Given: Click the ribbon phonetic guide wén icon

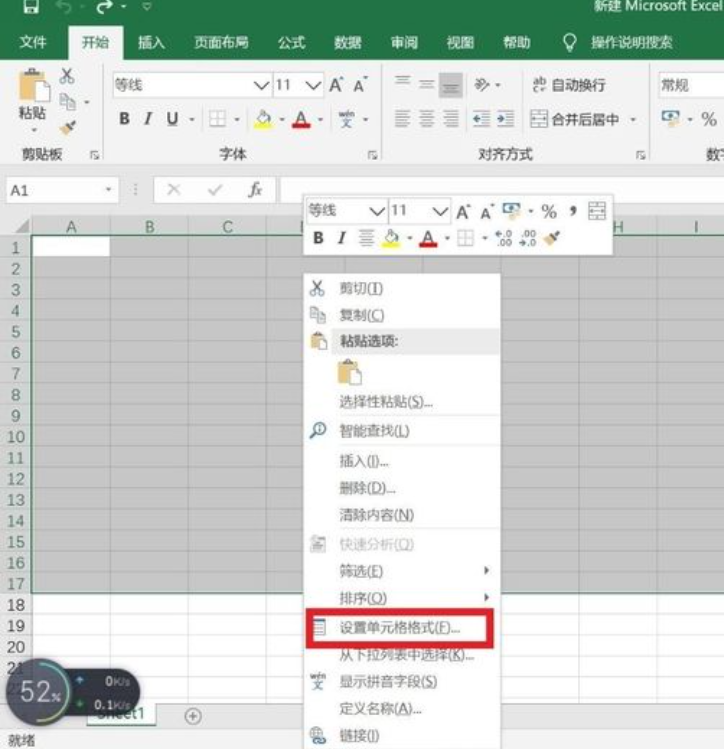Looking at the screenshot, I should (346, 119).
